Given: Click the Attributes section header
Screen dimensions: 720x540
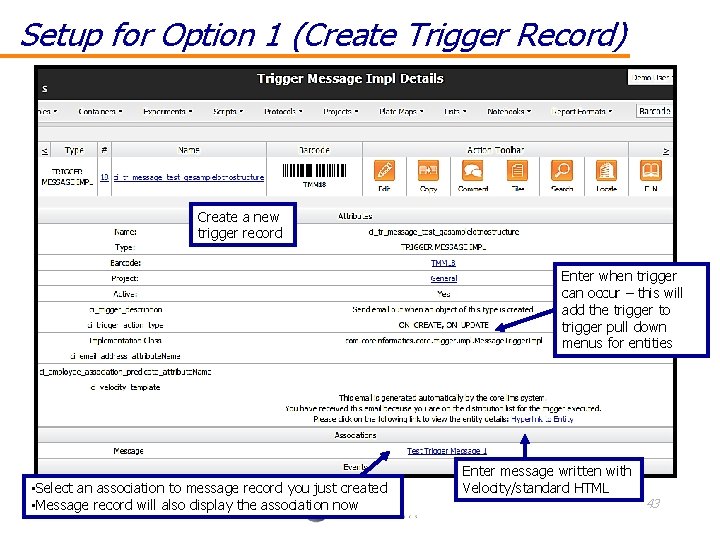Looking at the screenshot, I should pos(355,216).
